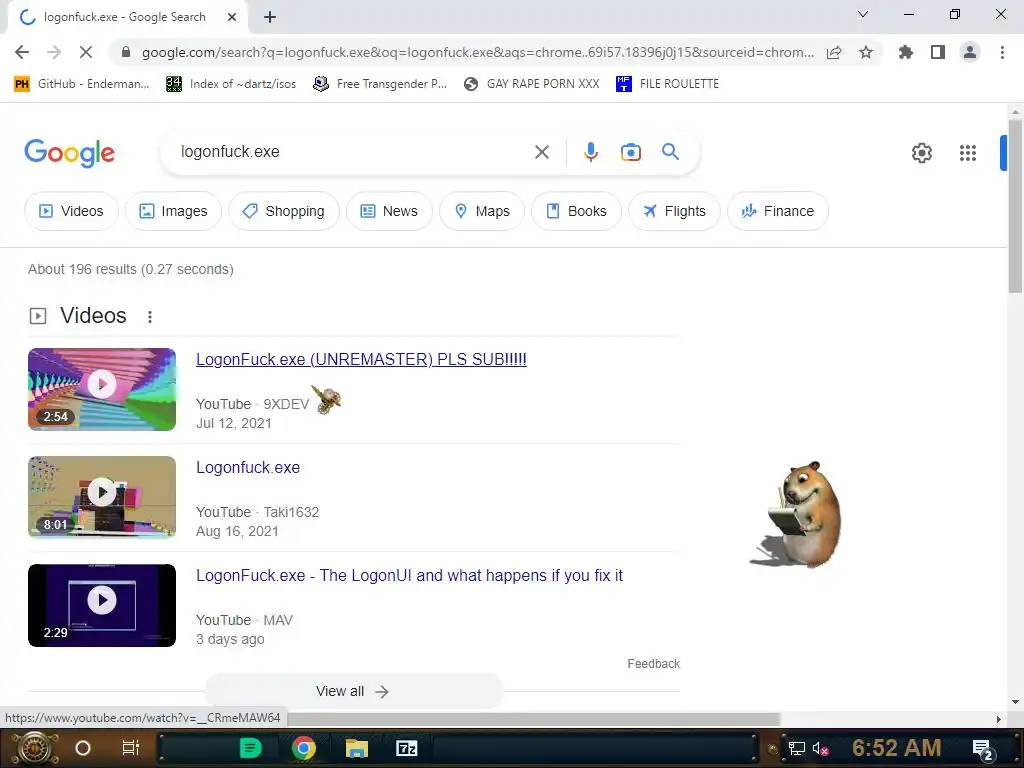The width and height of the screenshot is (1024, 768).
Task: Open the green notes app on taskbar
Action: coord(251,748)
